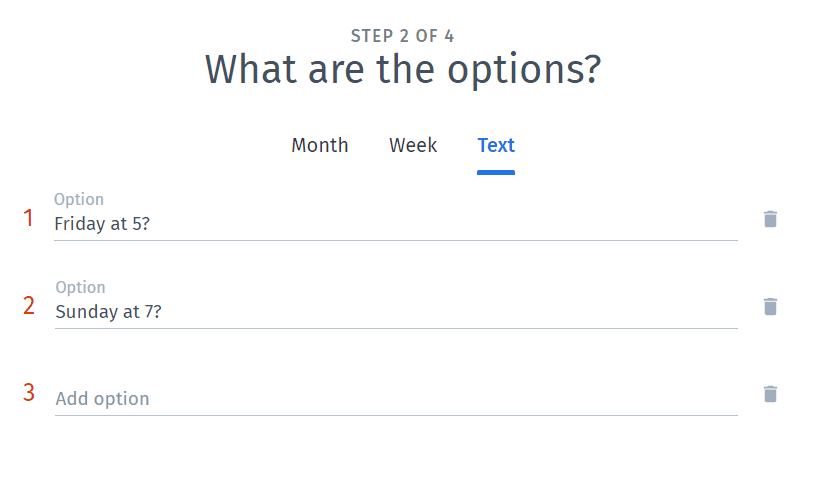Switch to the Month tab

tap(320, 145)
